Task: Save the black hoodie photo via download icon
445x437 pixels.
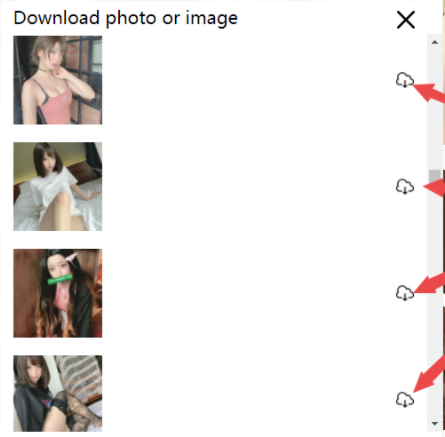Action: (x=405, y=399)
